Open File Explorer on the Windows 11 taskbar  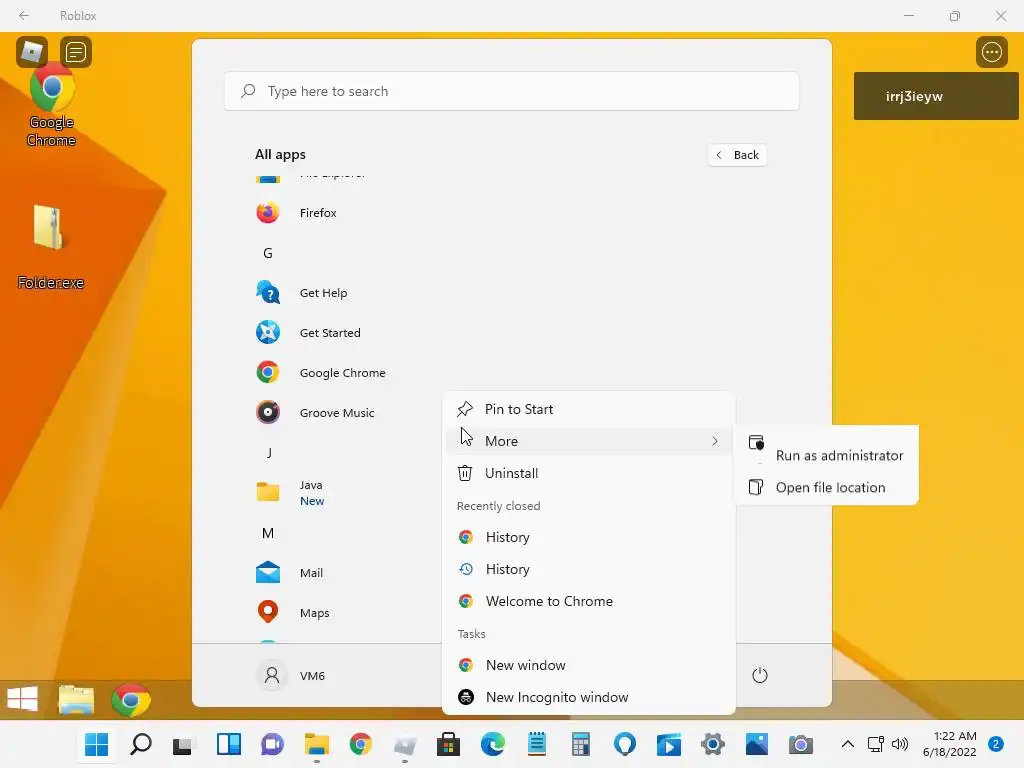317,744
